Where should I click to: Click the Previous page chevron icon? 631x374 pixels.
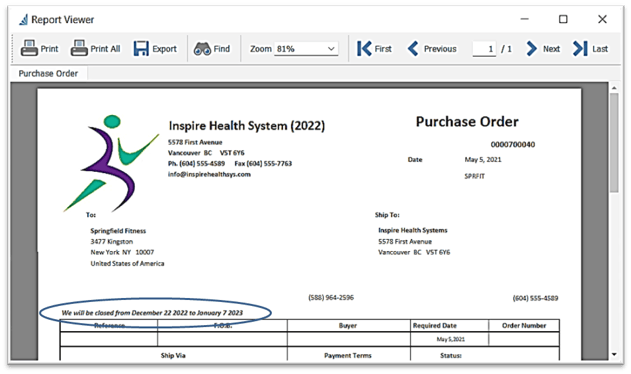coord(413,49)
